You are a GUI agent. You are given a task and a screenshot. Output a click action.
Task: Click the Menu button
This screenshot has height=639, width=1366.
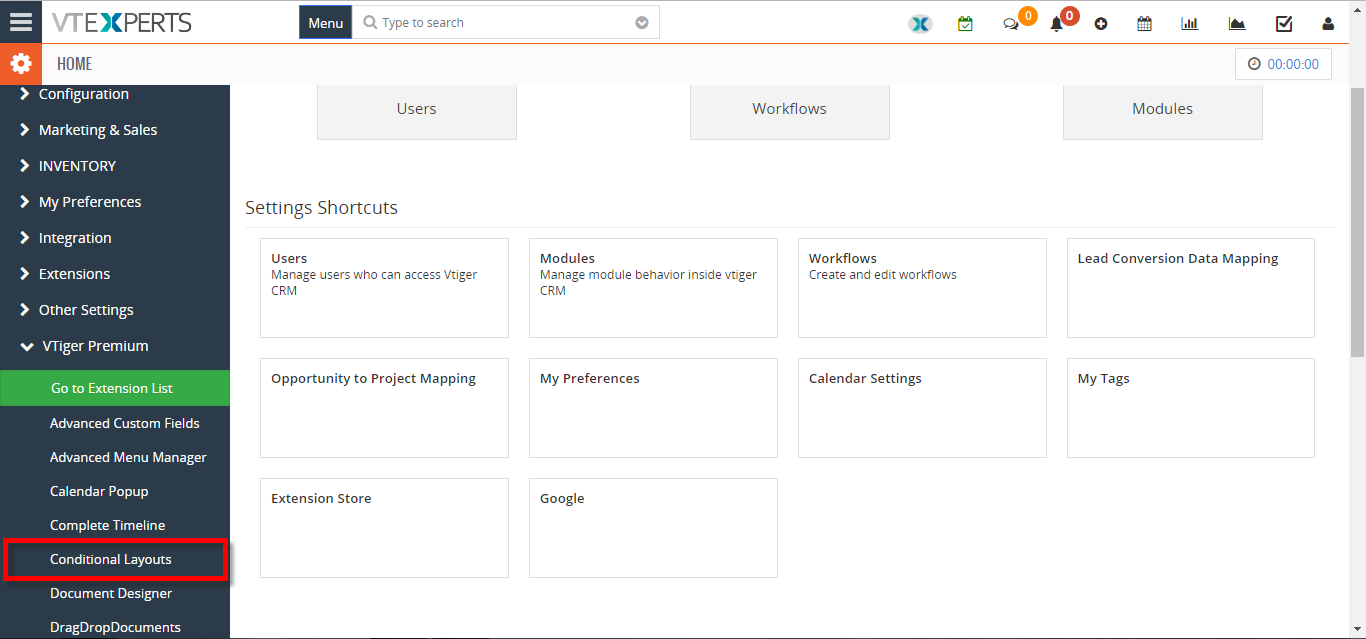tap(325, 23)
